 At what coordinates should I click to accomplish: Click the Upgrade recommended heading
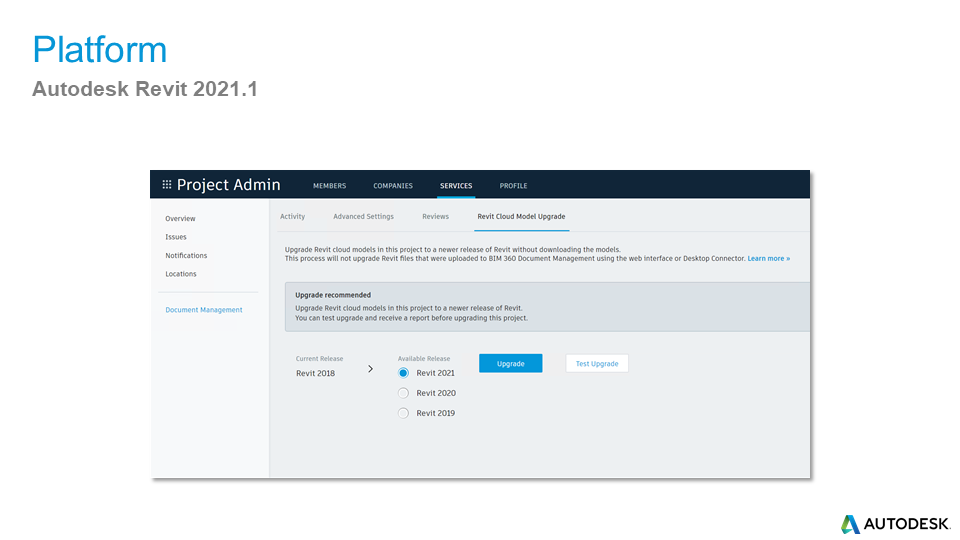[333, 294]
